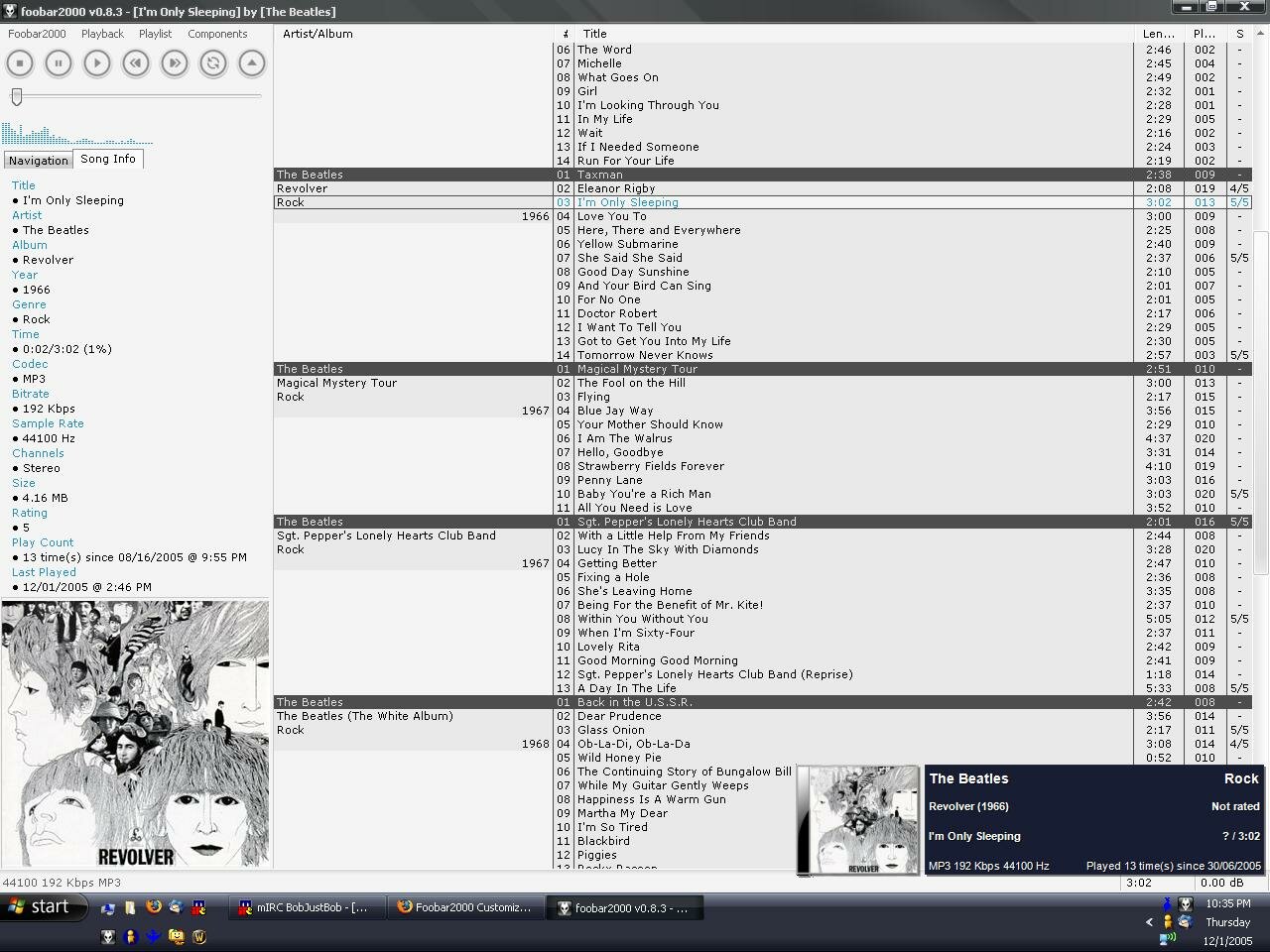This screenshot has width=1270, height=952.
Task: Open AIM yellow figure quick launch icon
Action: point(130,936)
